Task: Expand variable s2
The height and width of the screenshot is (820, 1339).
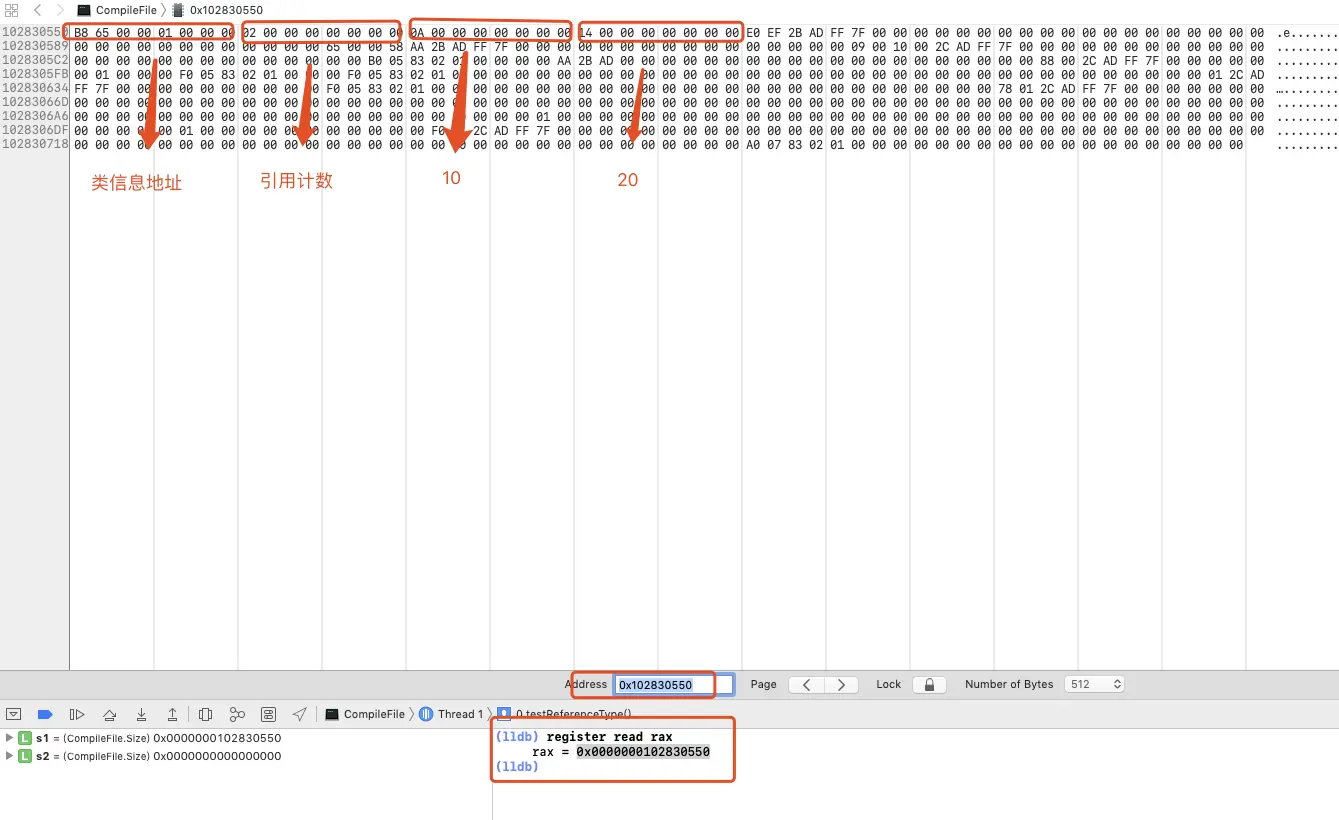Action: 10,756
